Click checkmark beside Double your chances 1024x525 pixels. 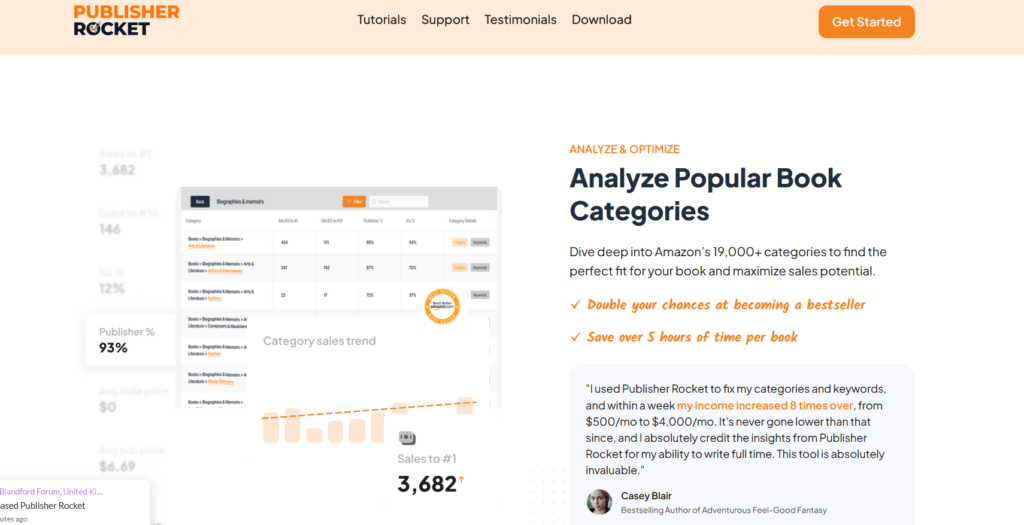coord(575,305)
